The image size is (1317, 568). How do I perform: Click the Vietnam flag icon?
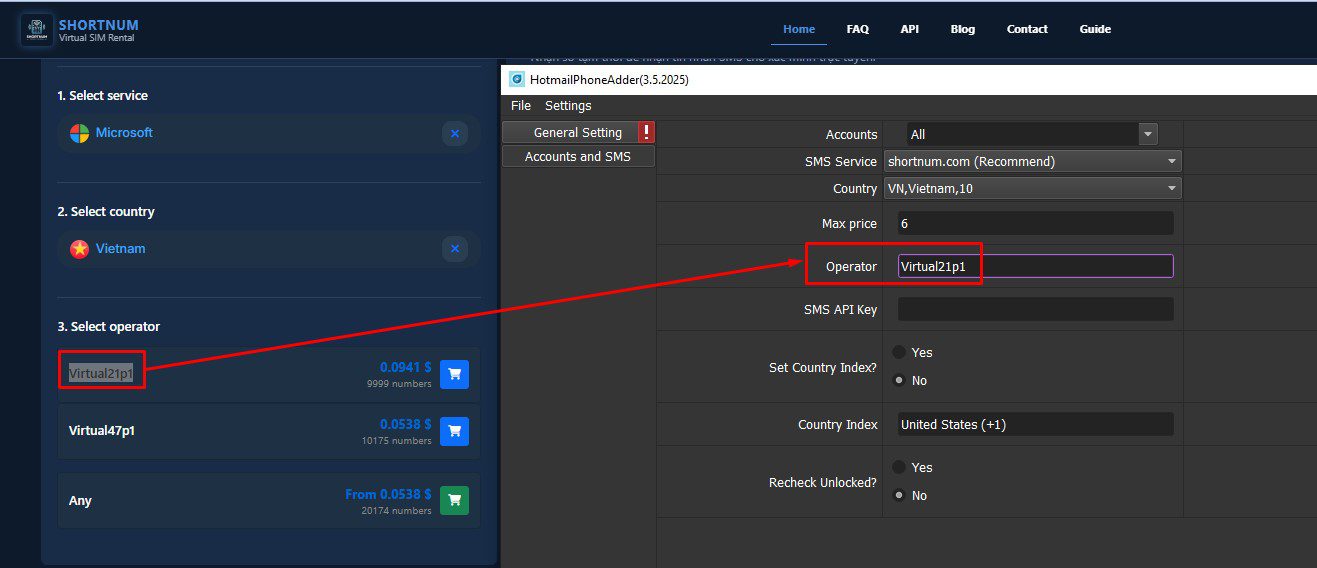(x=80, y=249)
